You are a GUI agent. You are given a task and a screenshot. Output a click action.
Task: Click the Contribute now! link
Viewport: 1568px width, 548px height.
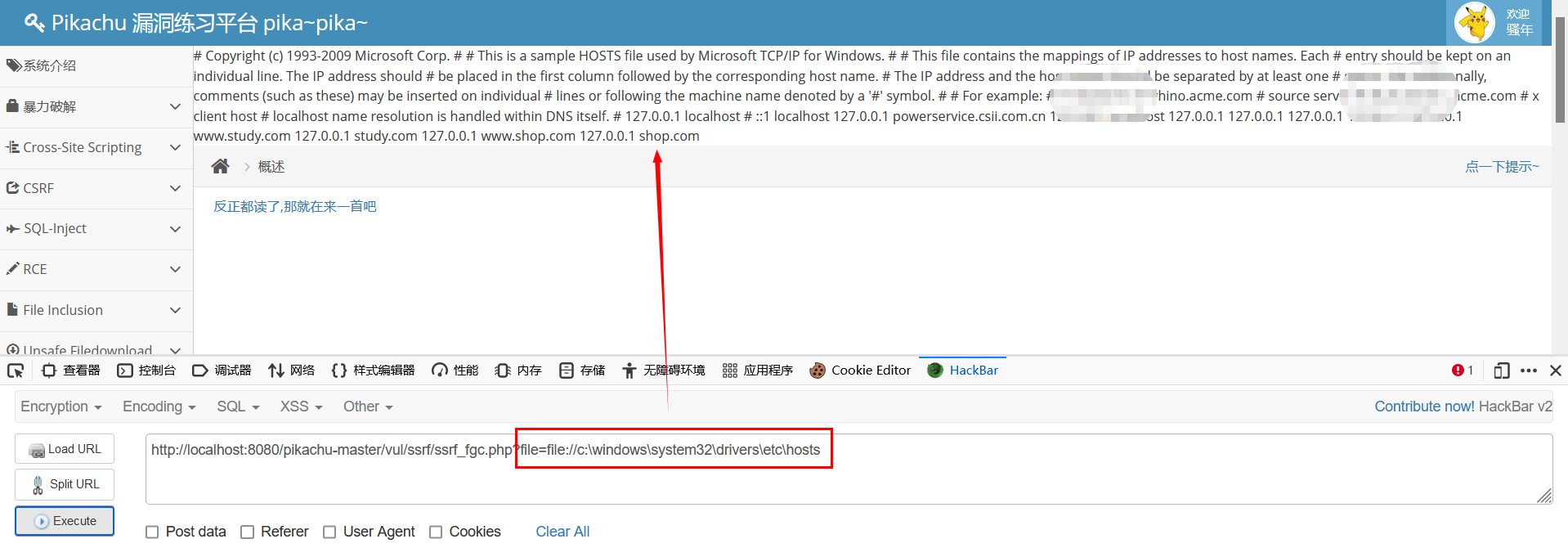point(1424,407)
